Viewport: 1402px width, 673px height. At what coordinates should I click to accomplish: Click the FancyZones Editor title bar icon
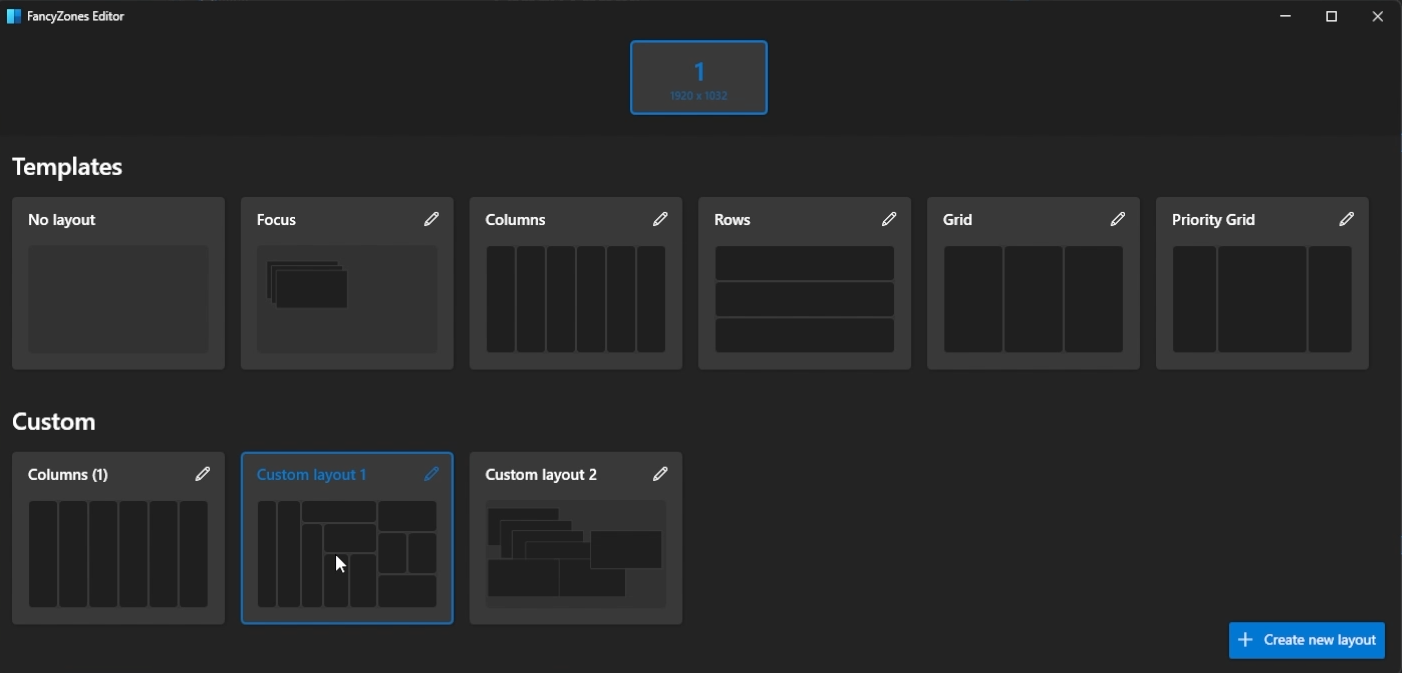tap(13, 15)
